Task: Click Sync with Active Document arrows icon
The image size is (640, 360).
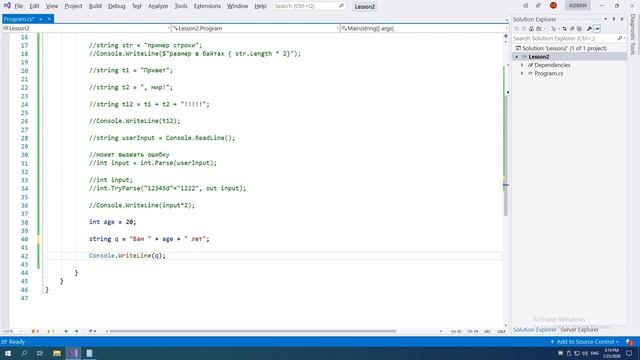Action: click(x=564, y=29)
